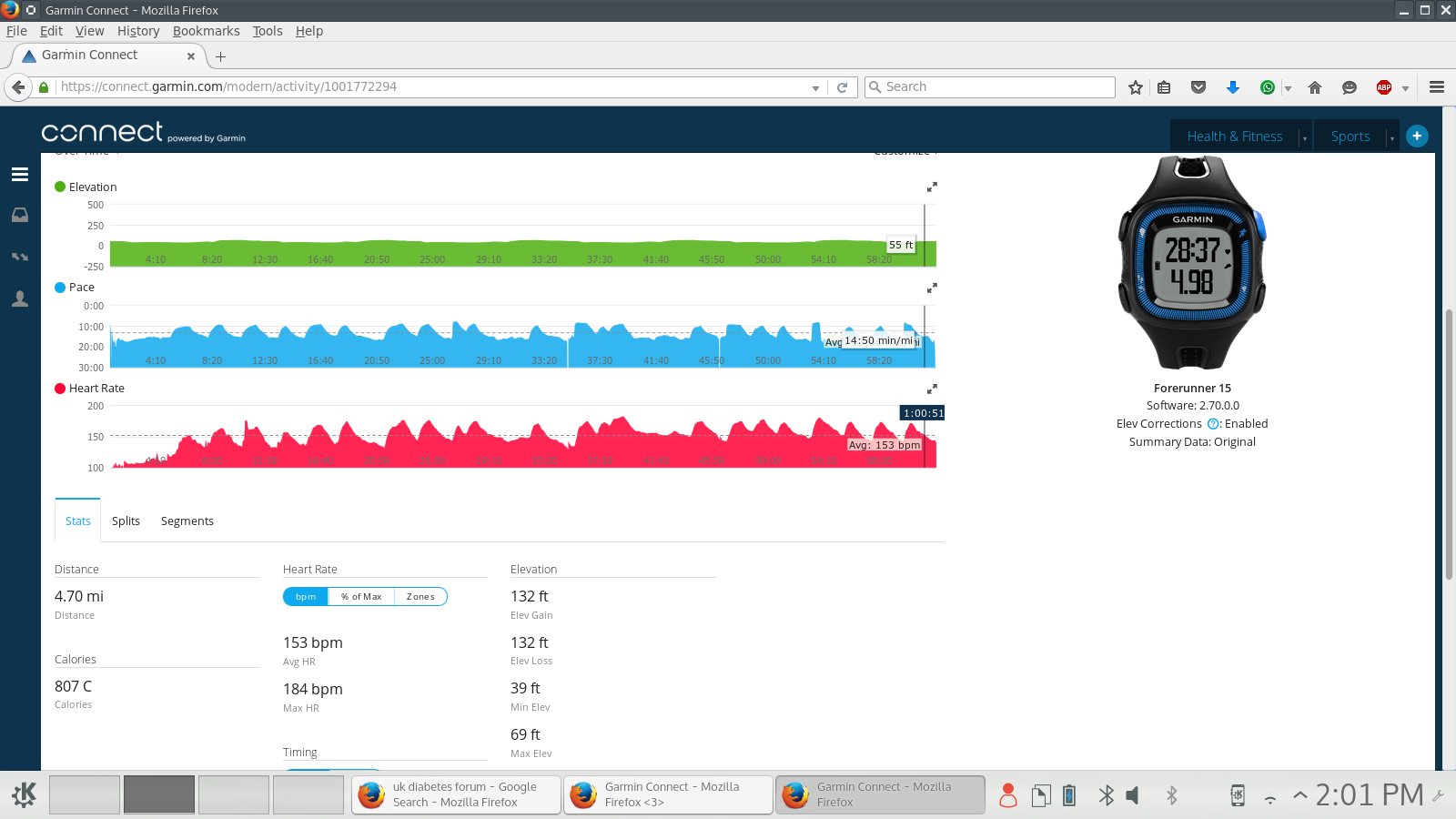Viewport: 1456px width, 819px height.
Task: Switch to uk diabetes forum Firefox window
Action: tap(456, 795)
